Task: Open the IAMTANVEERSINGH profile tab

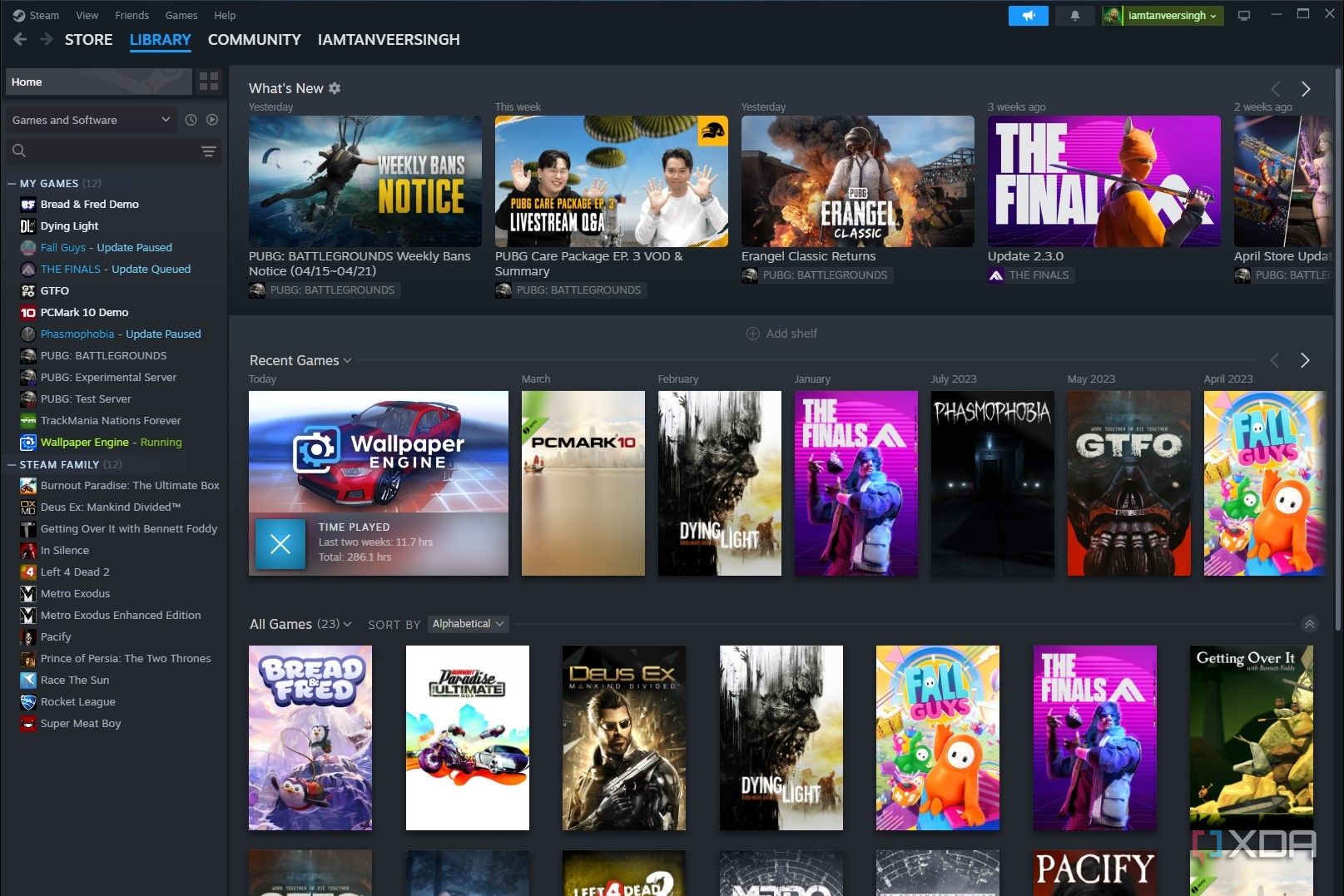Action: point(389,39)
